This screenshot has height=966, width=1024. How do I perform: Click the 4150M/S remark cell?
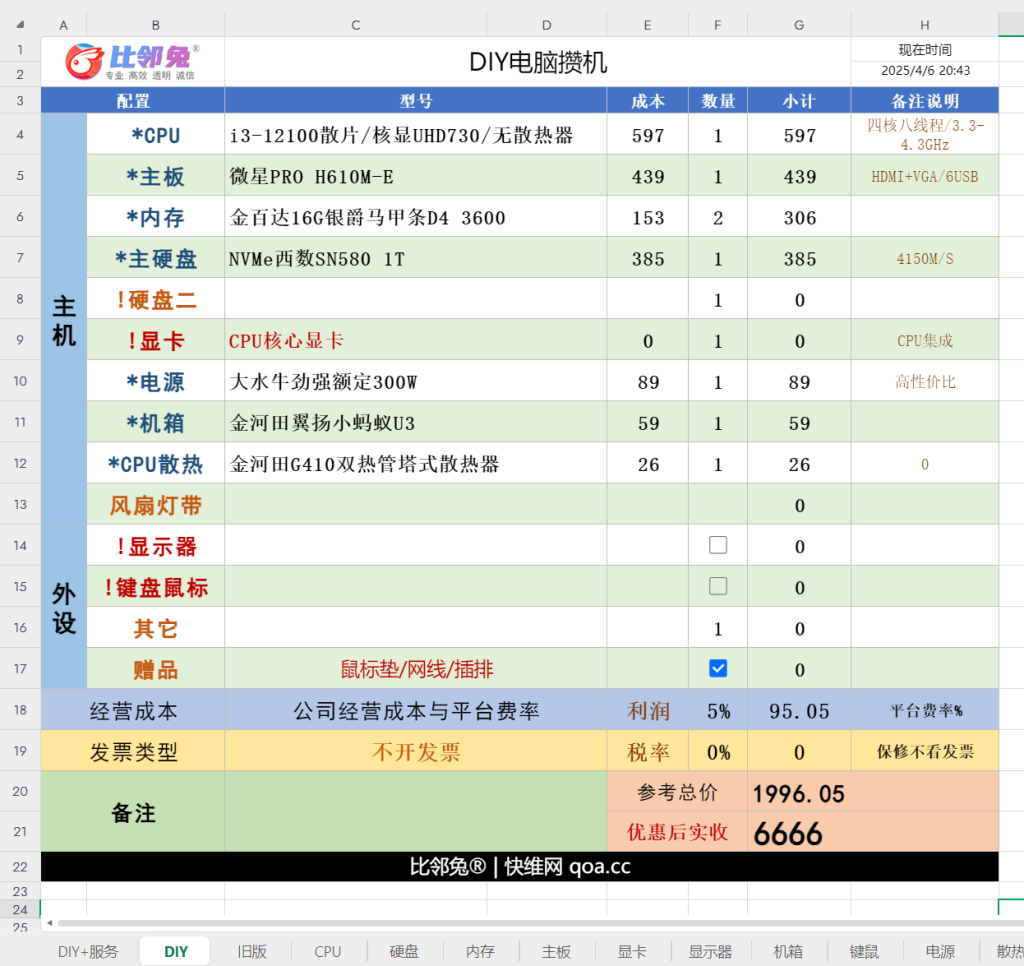pos(925,258)
